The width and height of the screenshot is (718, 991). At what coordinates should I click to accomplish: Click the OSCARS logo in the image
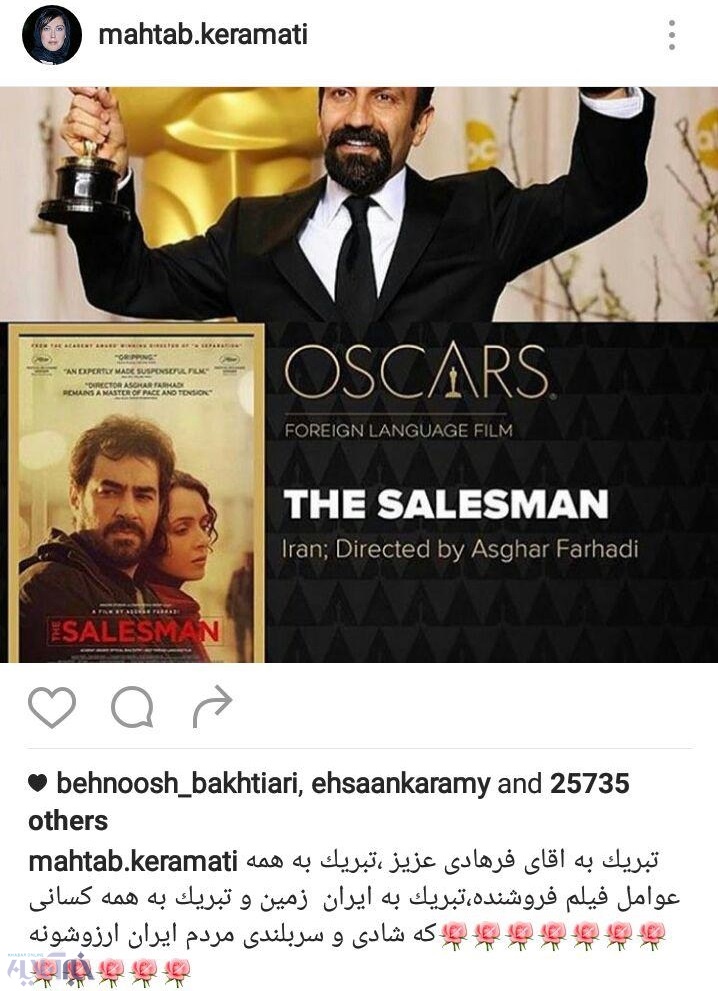417,372
